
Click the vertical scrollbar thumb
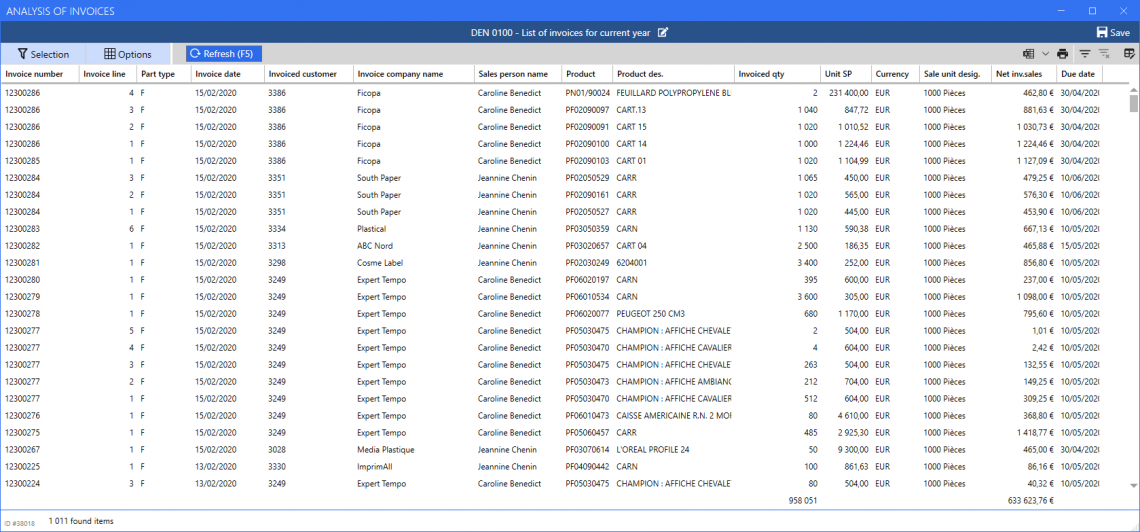1133,103
